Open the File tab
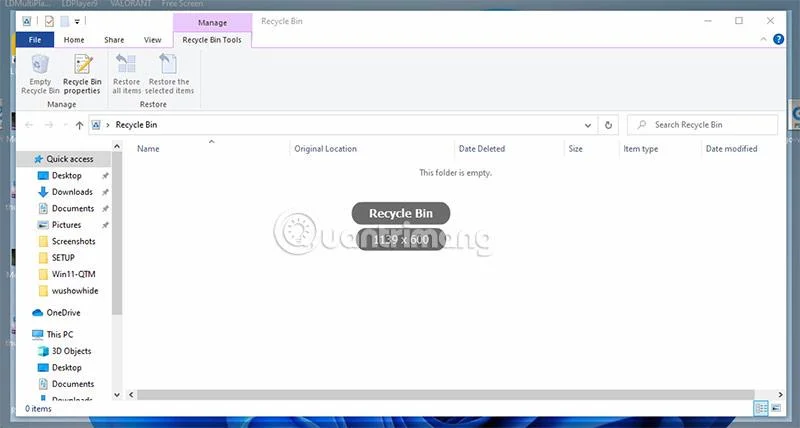 [x=35, y=40]
